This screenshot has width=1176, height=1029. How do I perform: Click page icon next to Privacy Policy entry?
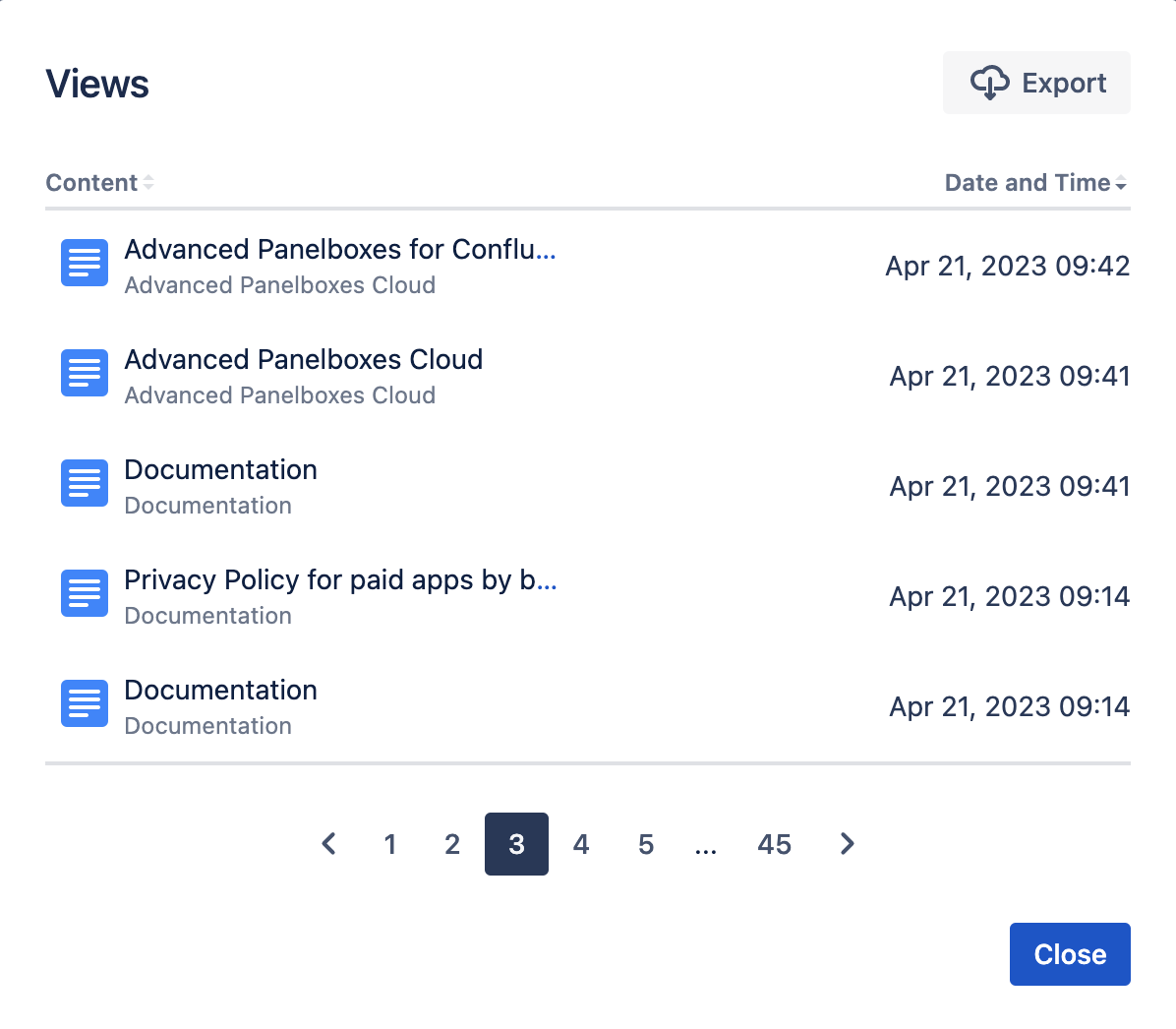coord(85,593)
